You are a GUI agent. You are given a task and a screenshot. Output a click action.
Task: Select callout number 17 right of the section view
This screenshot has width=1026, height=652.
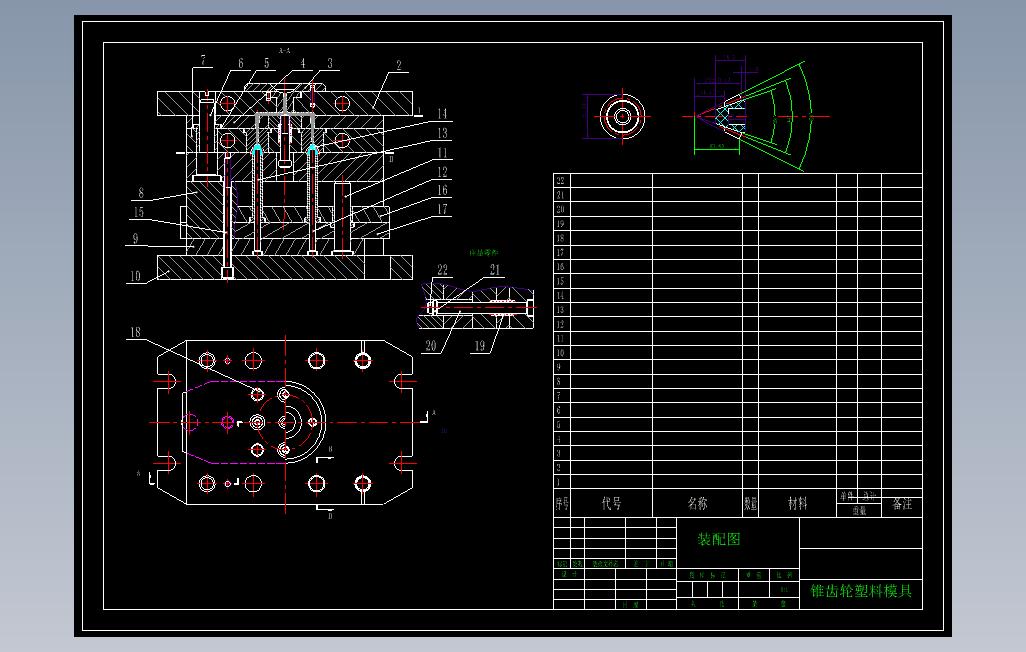tap(442, 209)
